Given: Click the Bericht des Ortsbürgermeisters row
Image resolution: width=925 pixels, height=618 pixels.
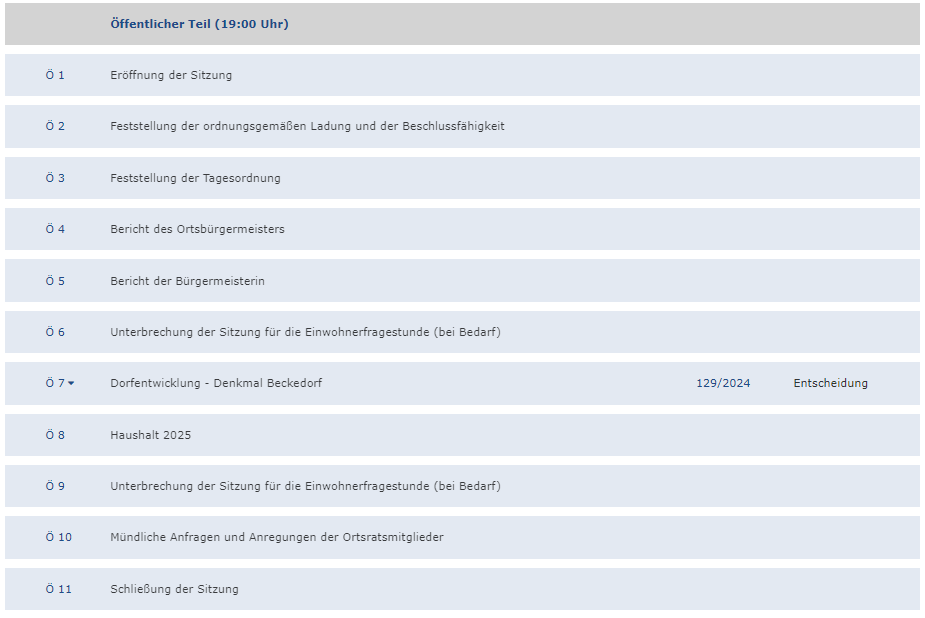Looking at the screenshot, I should [197, 229].
